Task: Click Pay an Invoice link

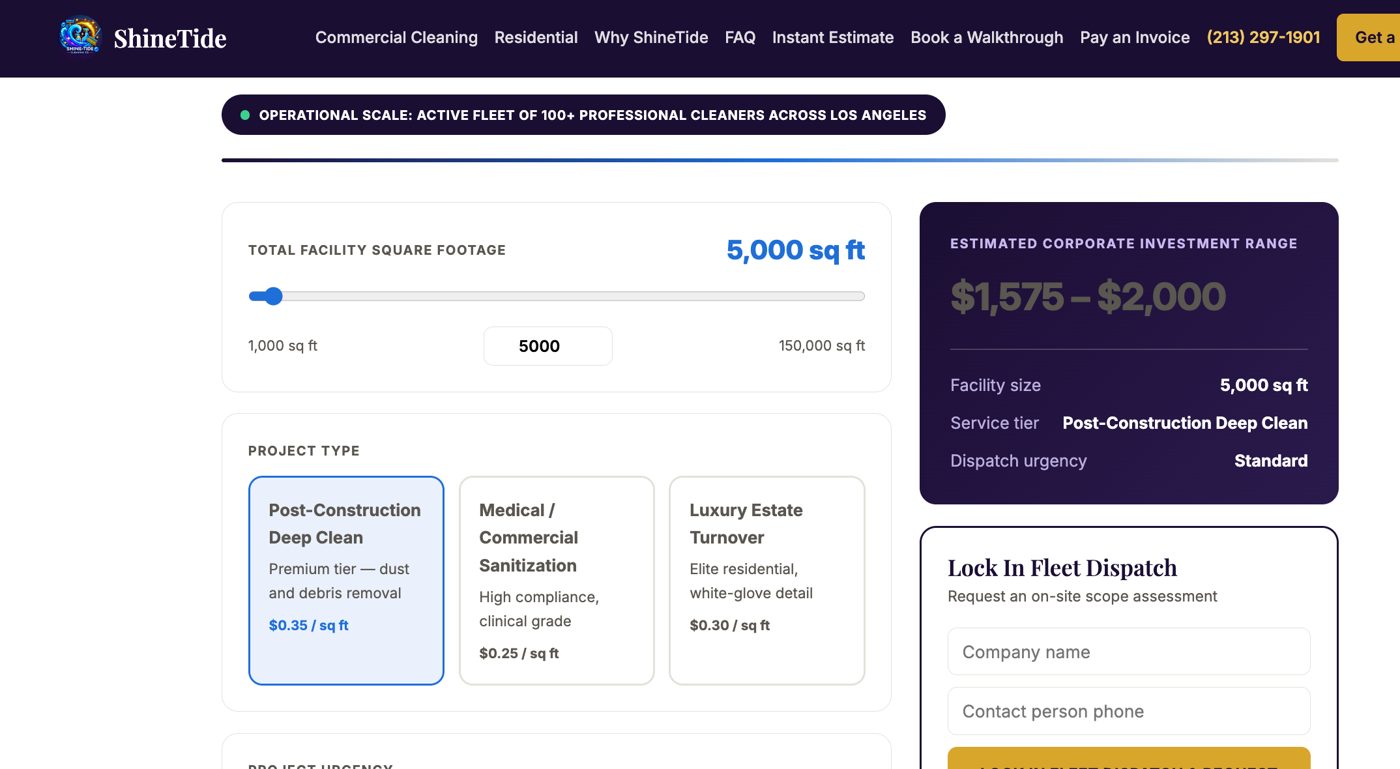Action: coord(1135,37)
